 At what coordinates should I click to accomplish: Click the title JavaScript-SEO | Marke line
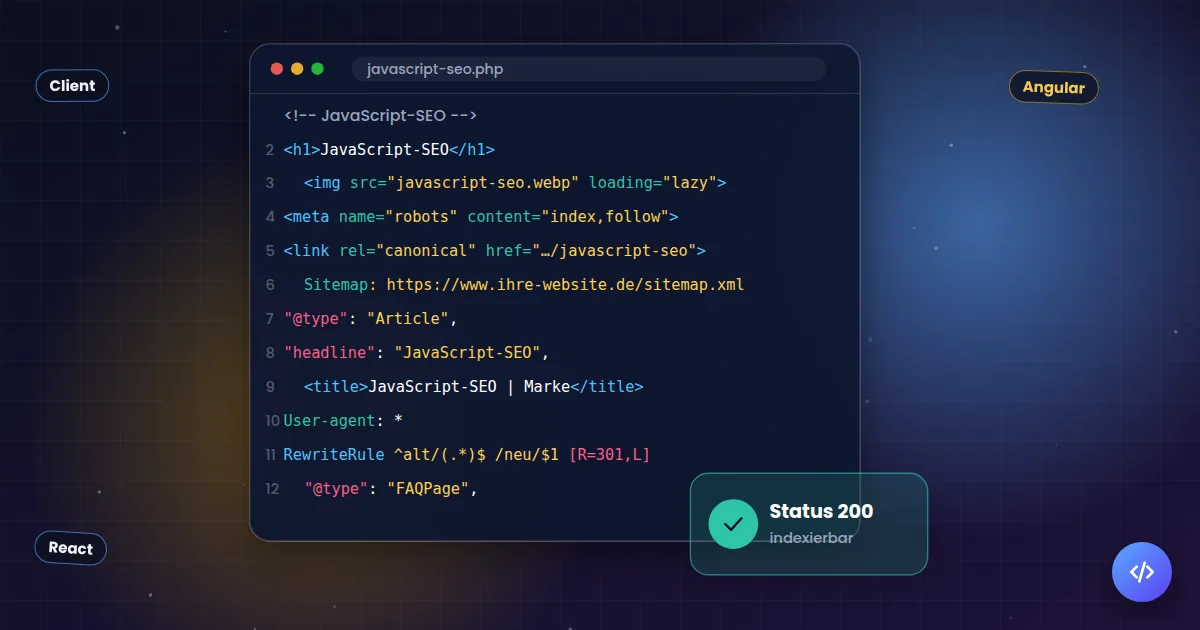point(474,387)
